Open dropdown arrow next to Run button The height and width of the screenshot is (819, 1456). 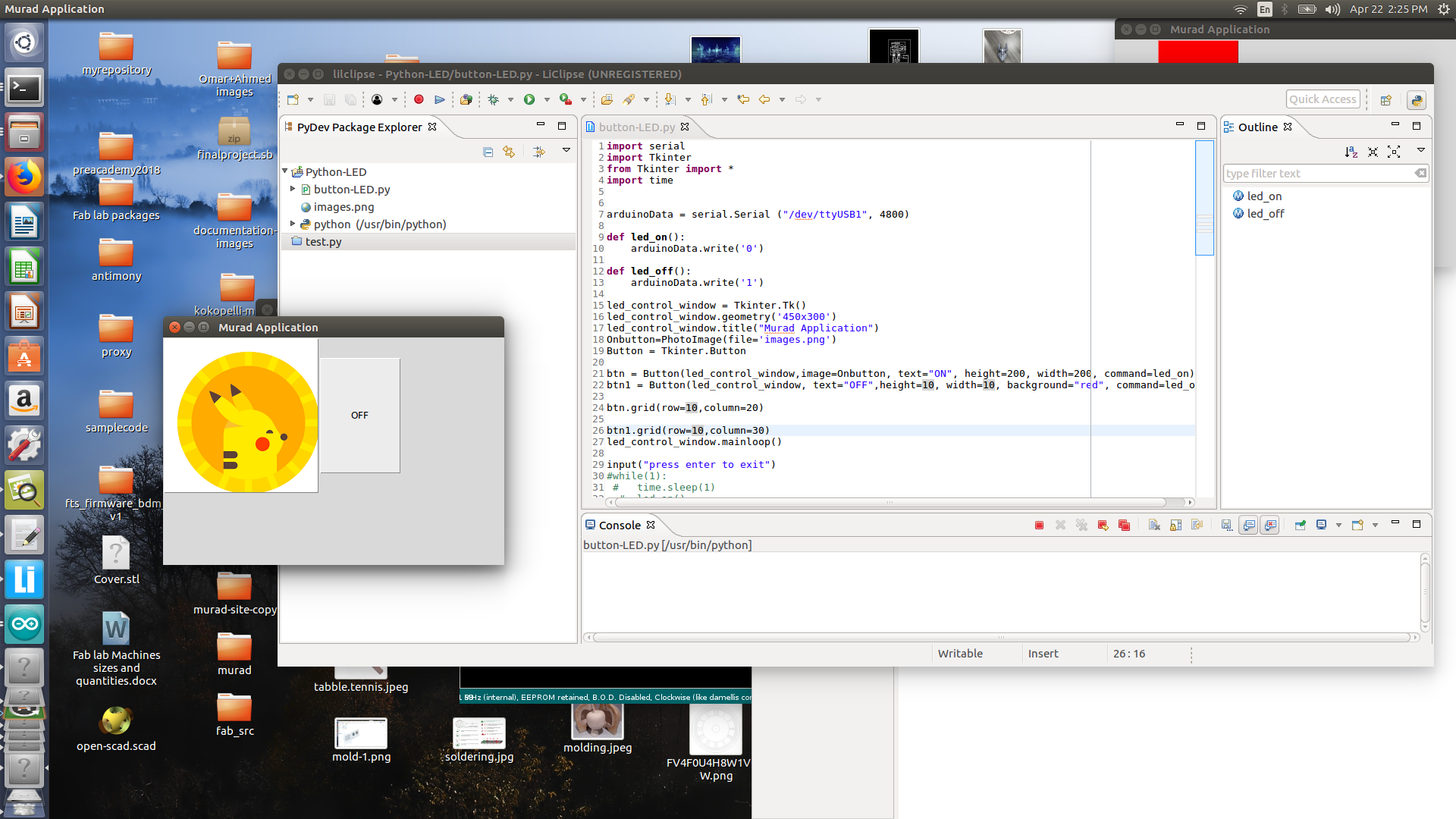547,99
